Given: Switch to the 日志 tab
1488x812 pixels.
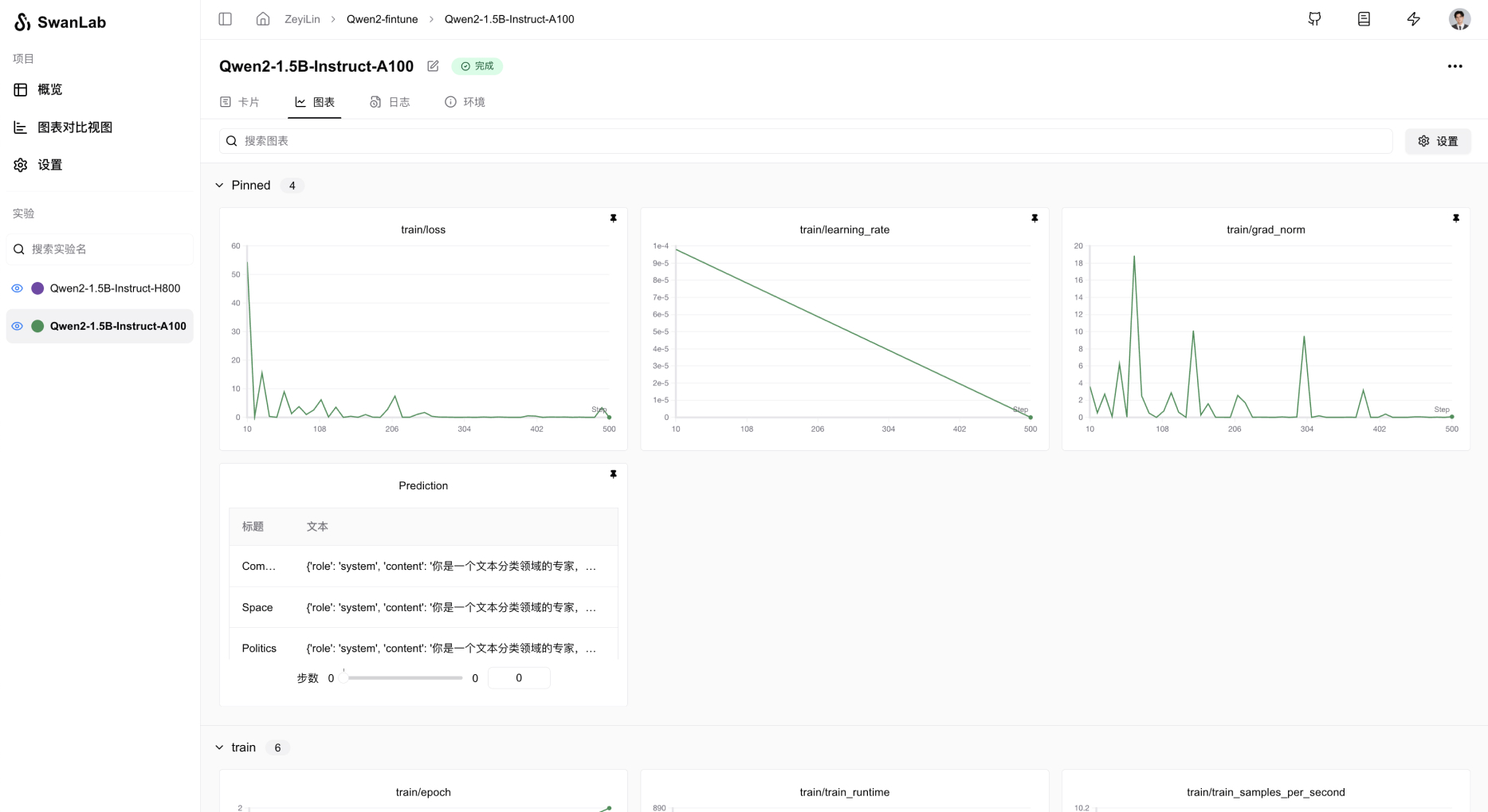Looking at the screenshot, I should click(390, 102).
